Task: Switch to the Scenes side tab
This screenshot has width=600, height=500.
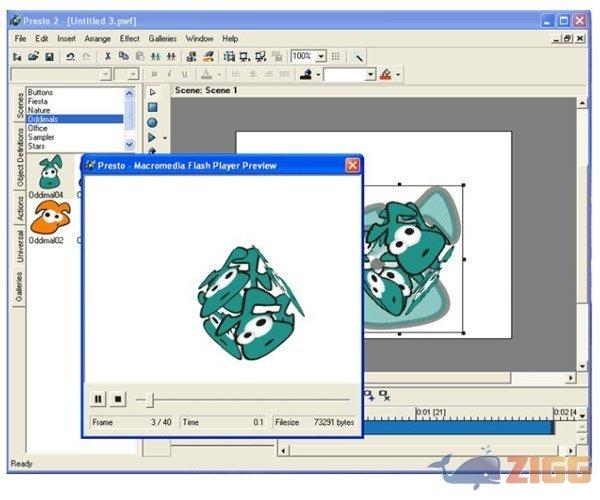Action: pyautogui.click(x=20, y=105)
